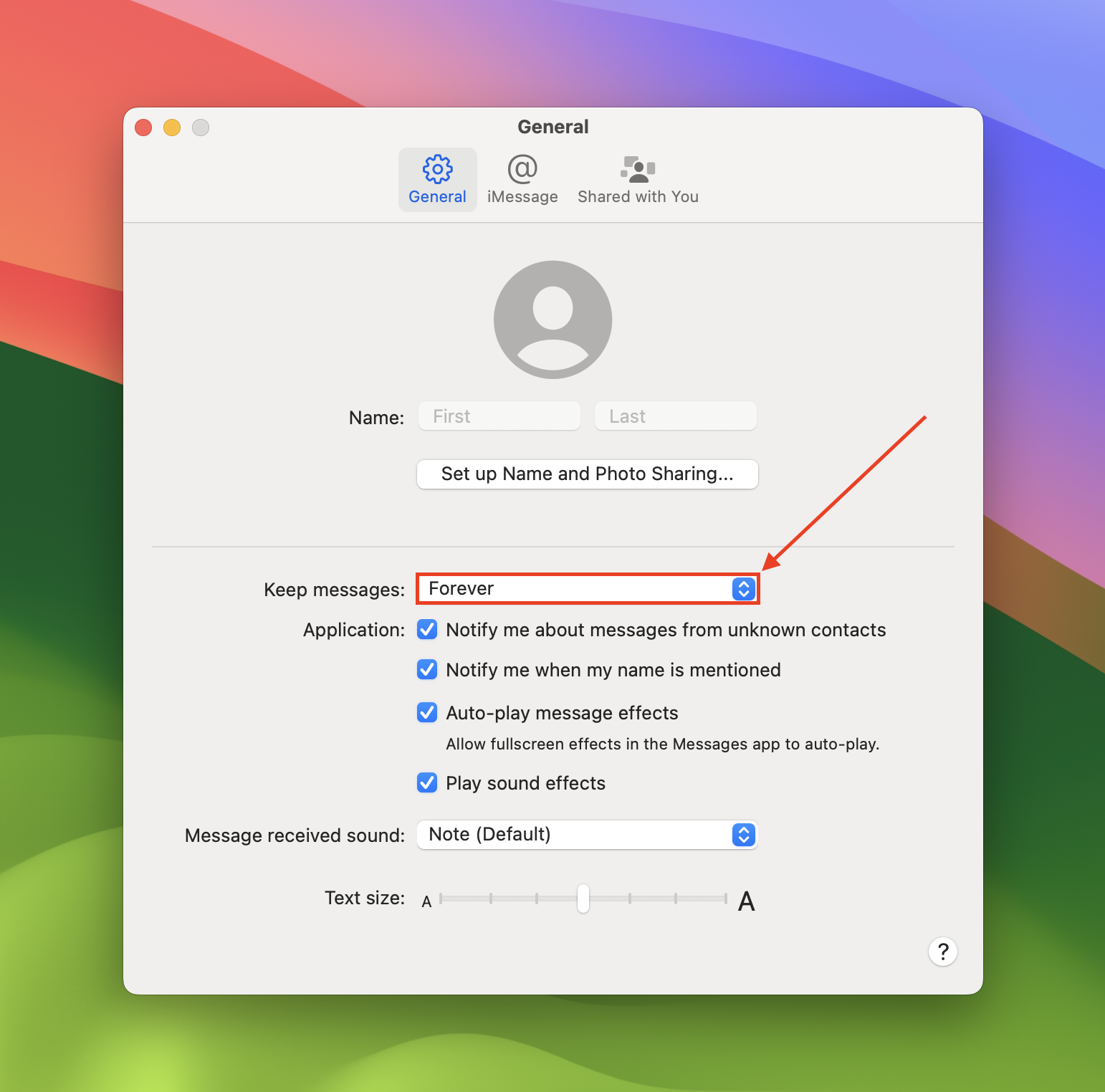Uncheck Notify me when my name is mentioned
Viewport: 1105px width, 1092px height.
click(427, 670)
